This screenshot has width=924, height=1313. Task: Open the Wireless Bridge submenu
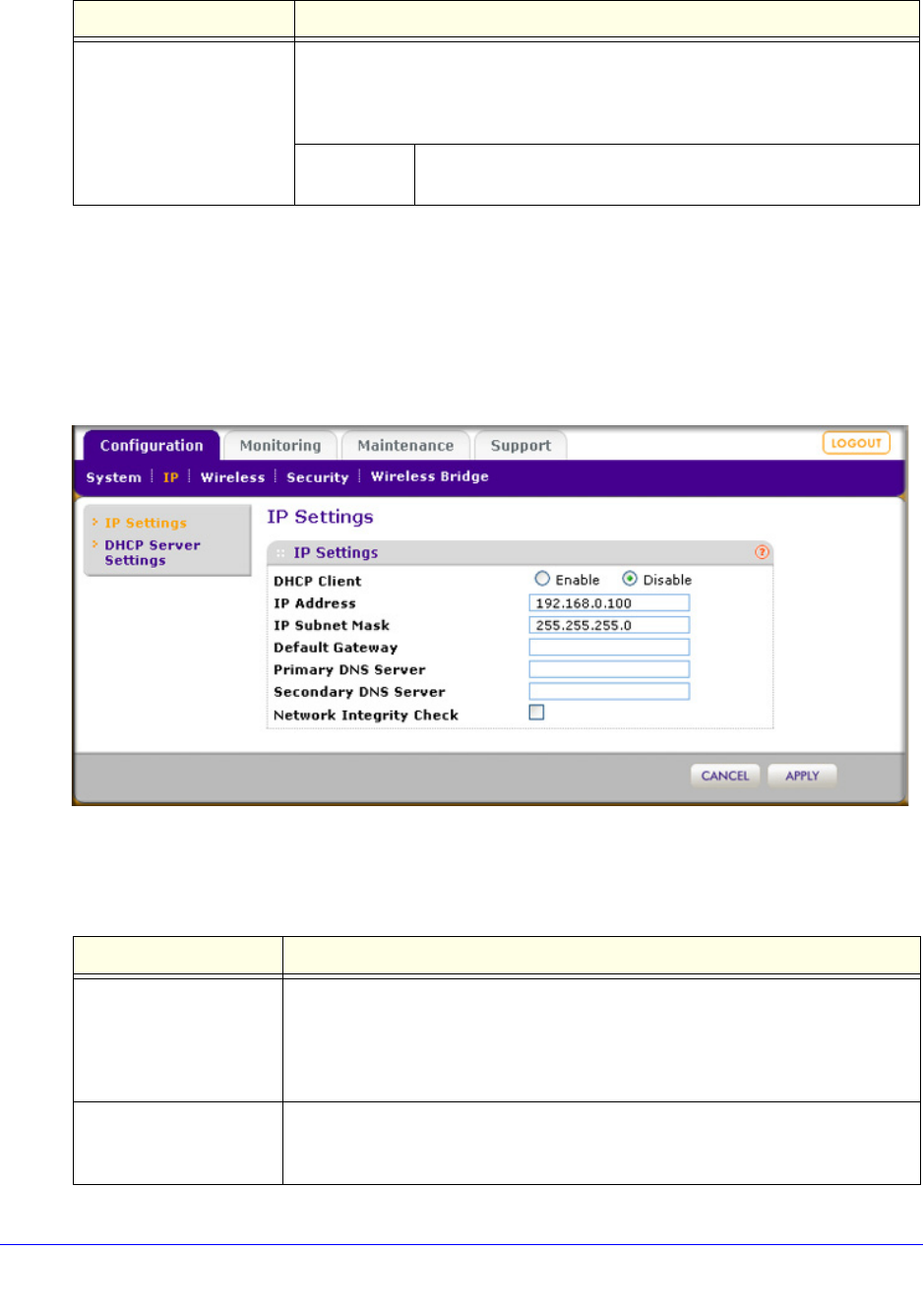pos(429,476)
